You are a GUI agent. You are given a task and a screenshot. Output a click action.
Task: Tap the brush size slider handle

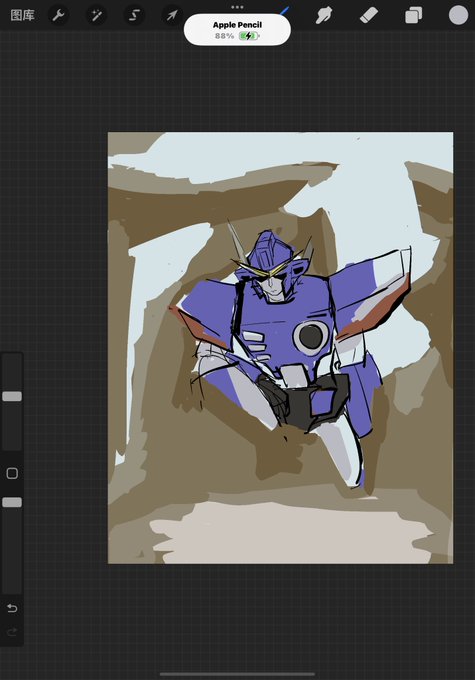[12, 396]
